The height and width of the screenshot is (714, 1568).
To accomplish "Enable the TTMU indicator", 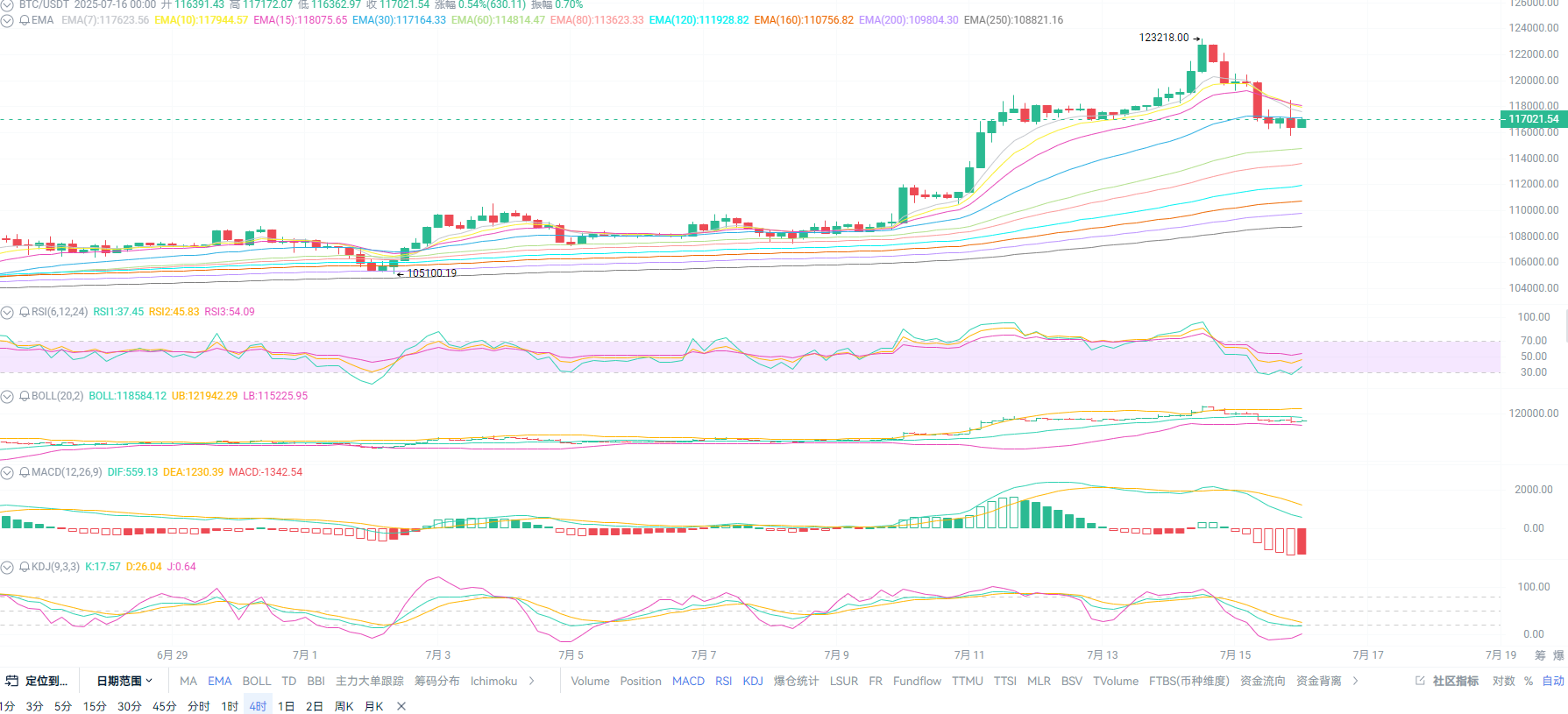I will pos(968,681).
